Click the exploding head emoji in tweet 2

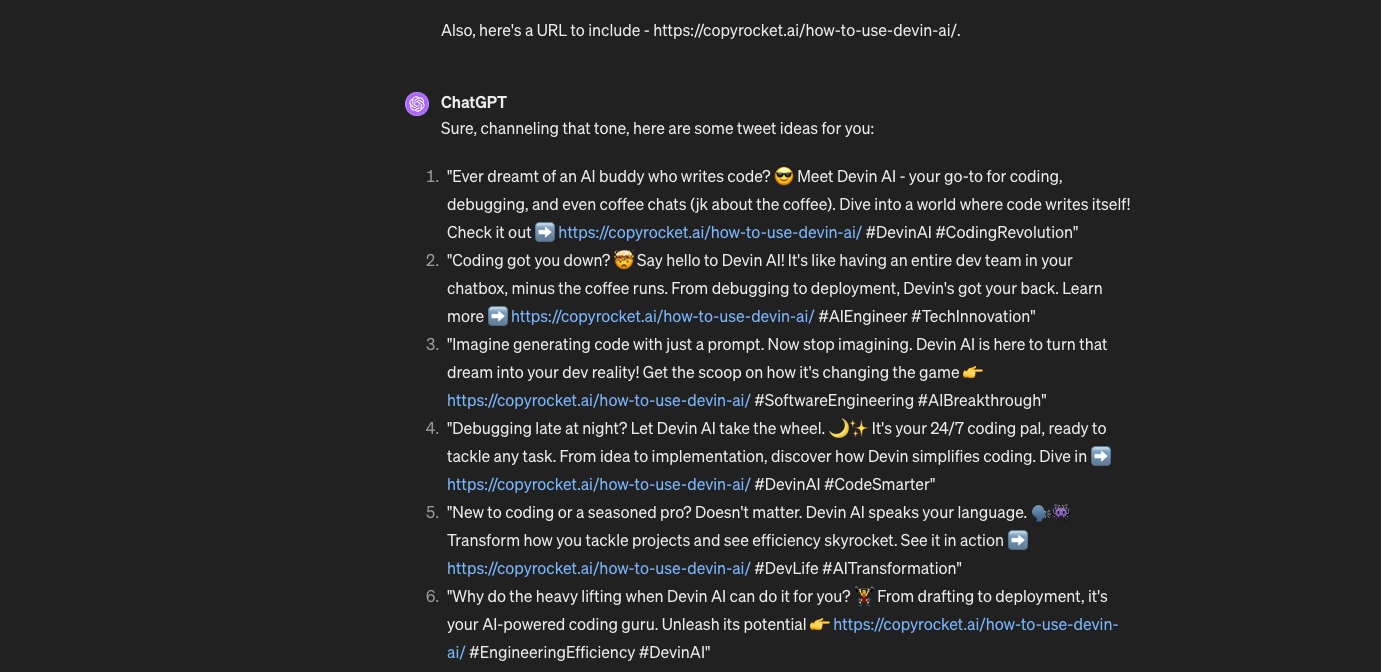click(624, 261)
